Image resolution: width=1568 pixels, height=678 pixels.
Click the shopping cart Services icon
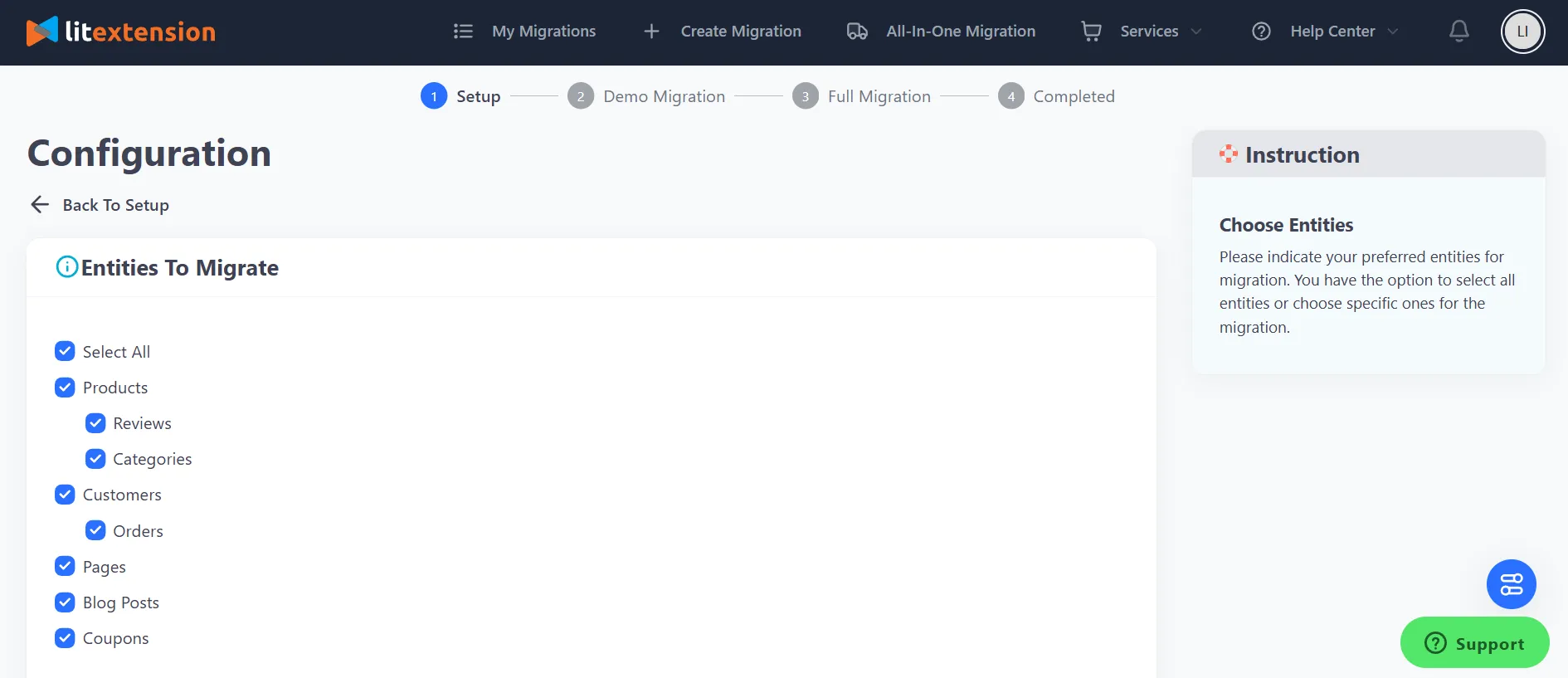tap(1091, 32)
